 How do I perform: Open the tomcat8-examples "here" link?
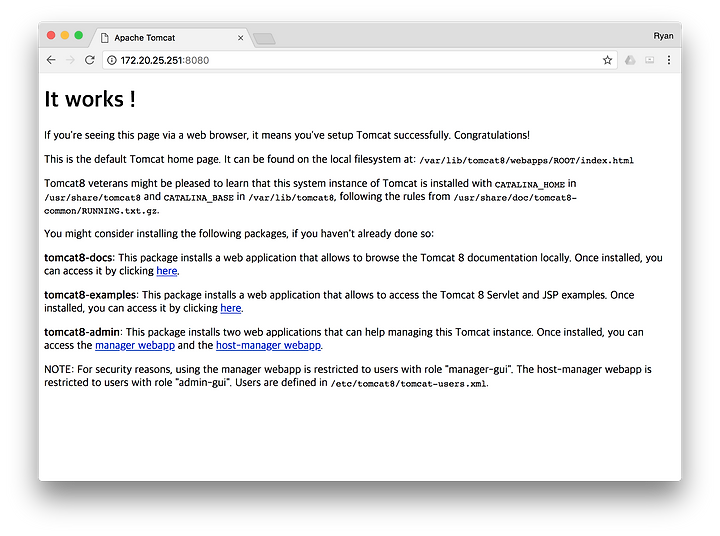231,308
